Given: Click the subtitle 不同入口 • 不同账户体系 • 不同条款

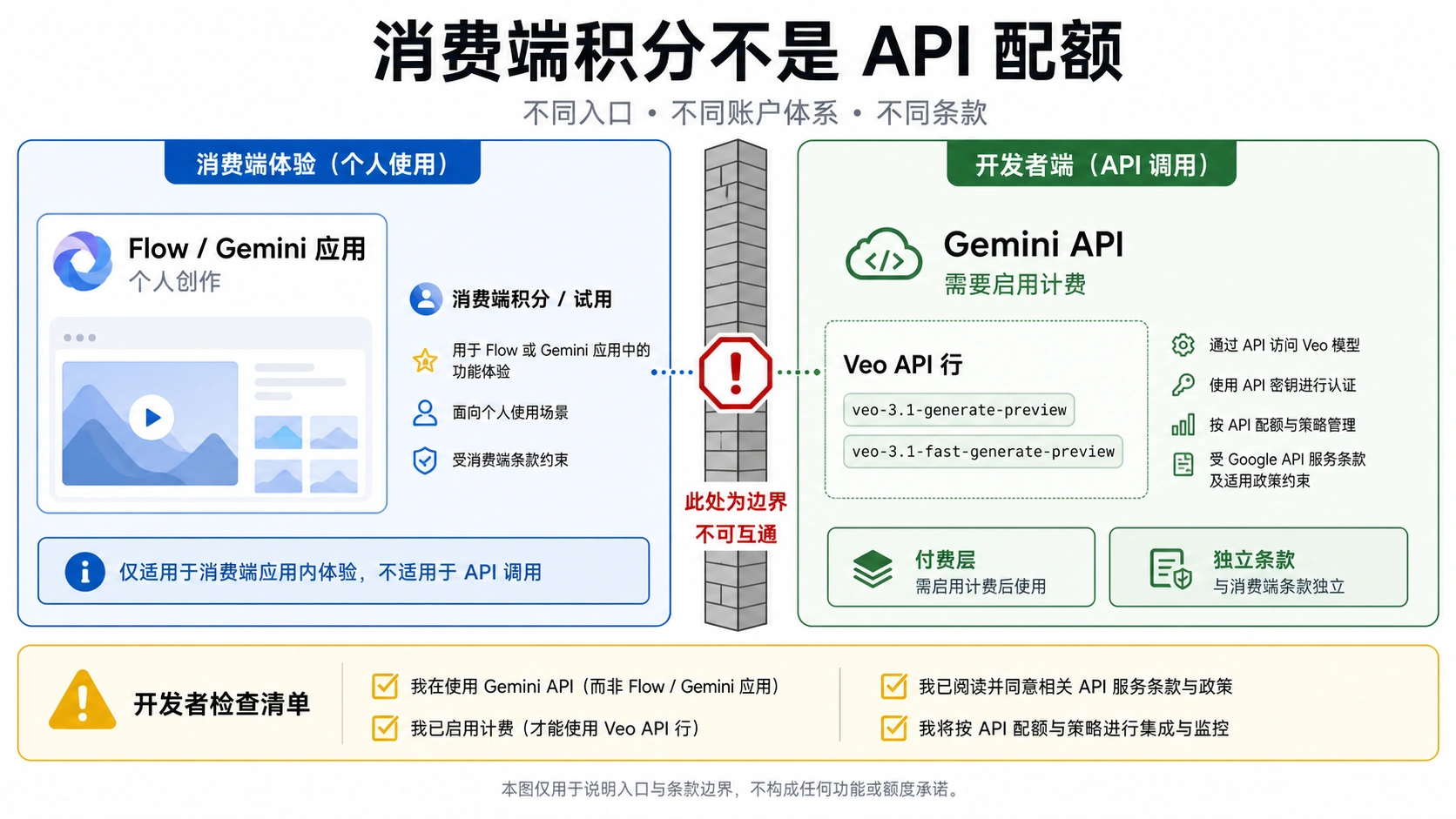Looking at the screenshot, I should pos(755,112).
